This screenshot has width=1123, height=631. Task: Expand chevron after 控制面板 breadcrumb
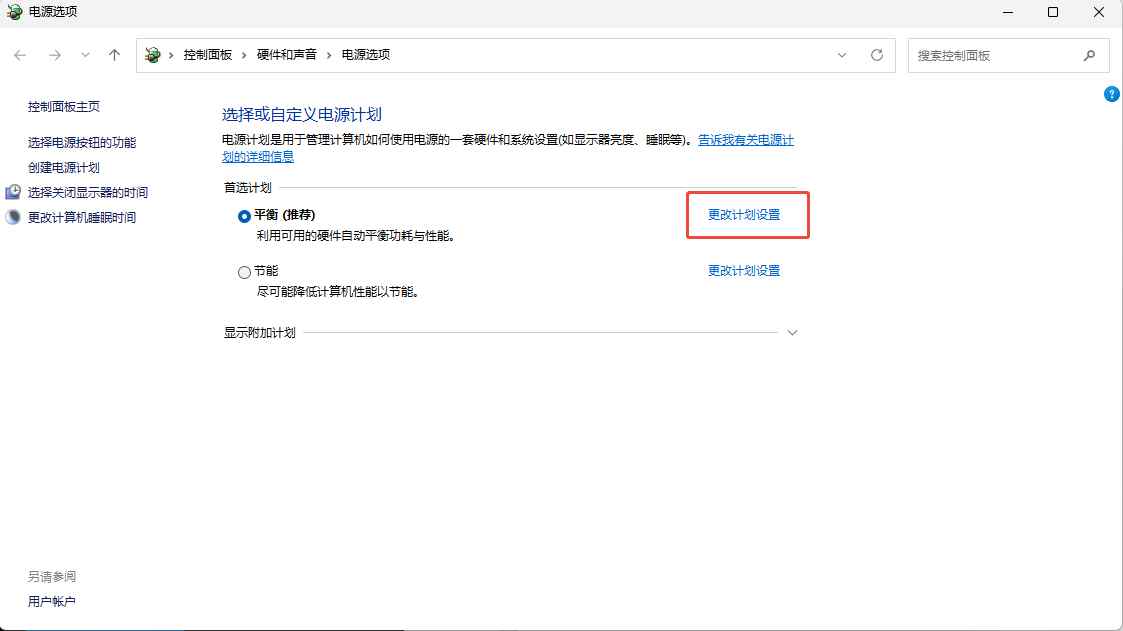tap(244, 55)
